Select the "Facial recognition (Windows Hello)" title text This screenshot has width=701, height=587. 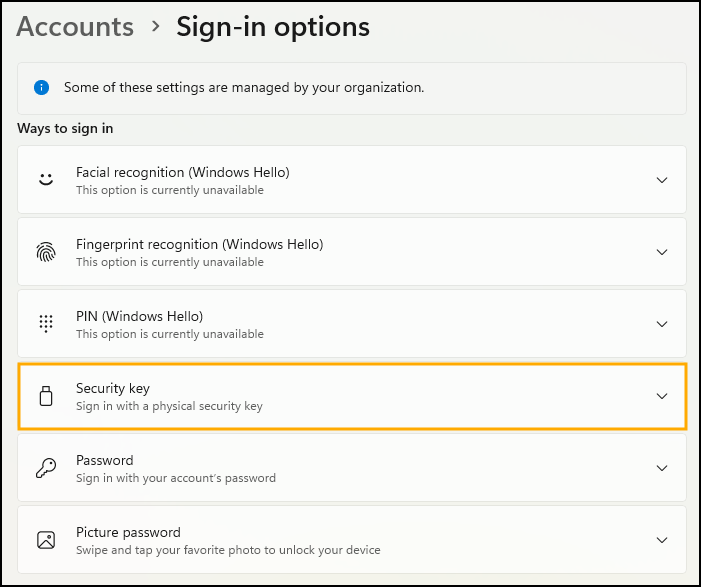point(182,172)
